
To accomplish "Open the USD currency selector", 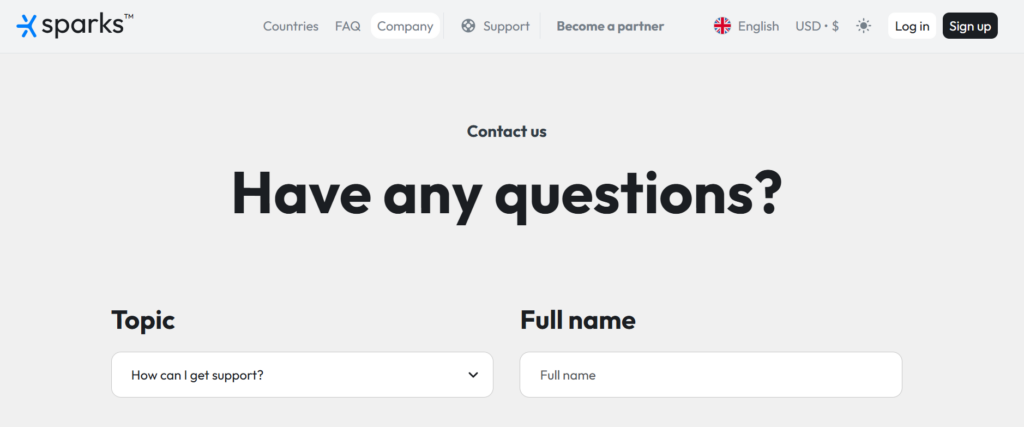I will pos(817,26).
